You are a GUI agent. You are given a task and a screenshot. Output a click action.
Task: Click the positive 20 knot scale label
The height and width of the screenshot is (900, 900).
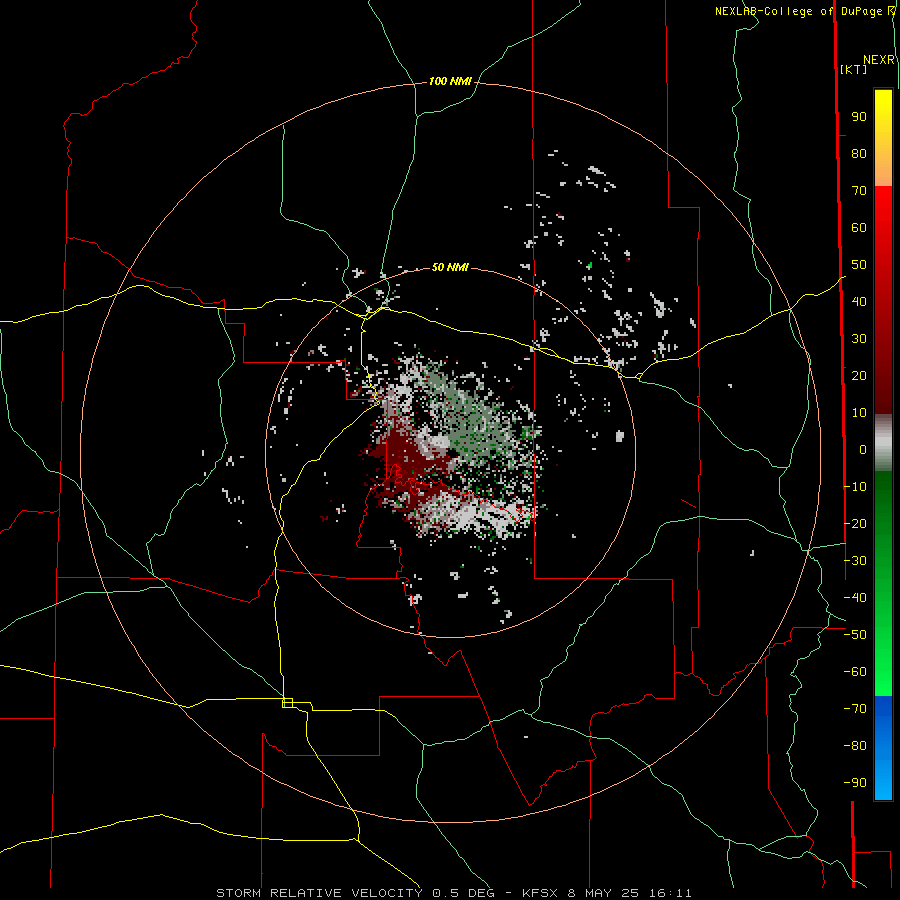click(859, 375)
